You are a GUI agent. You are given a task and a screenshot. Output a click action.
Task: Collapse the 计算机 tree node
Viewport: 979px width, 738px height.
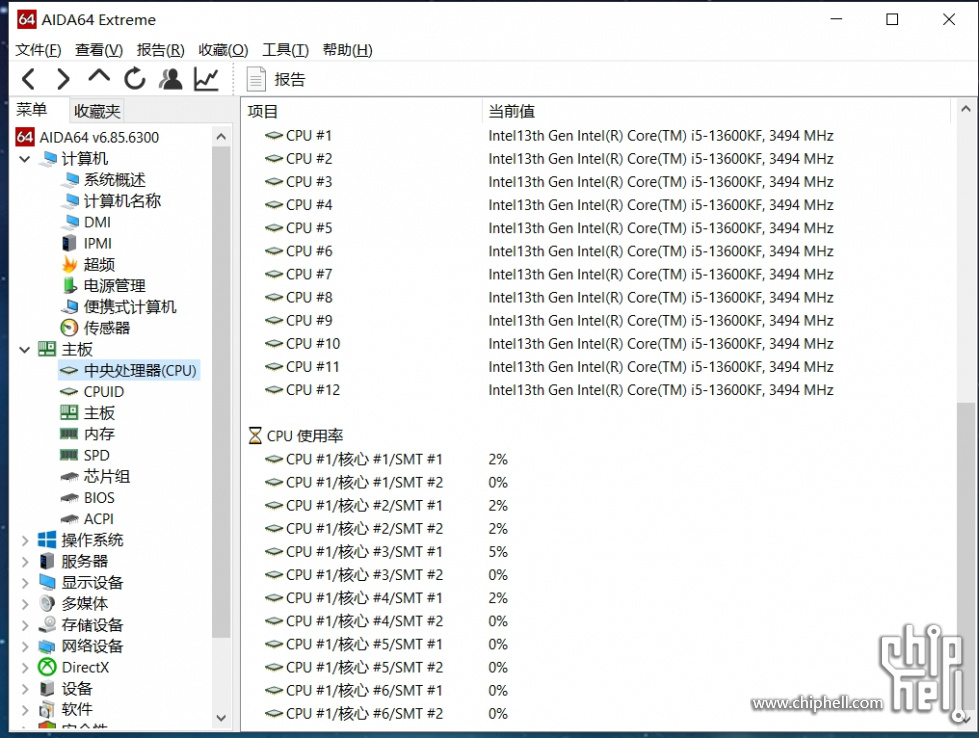pos(25,159)
